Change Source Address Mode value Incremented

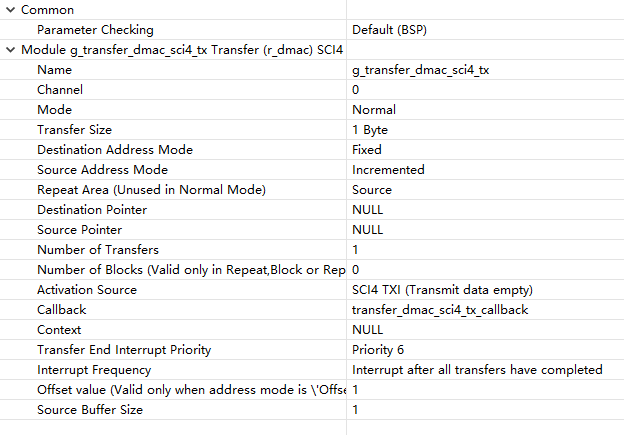(485, 170)
